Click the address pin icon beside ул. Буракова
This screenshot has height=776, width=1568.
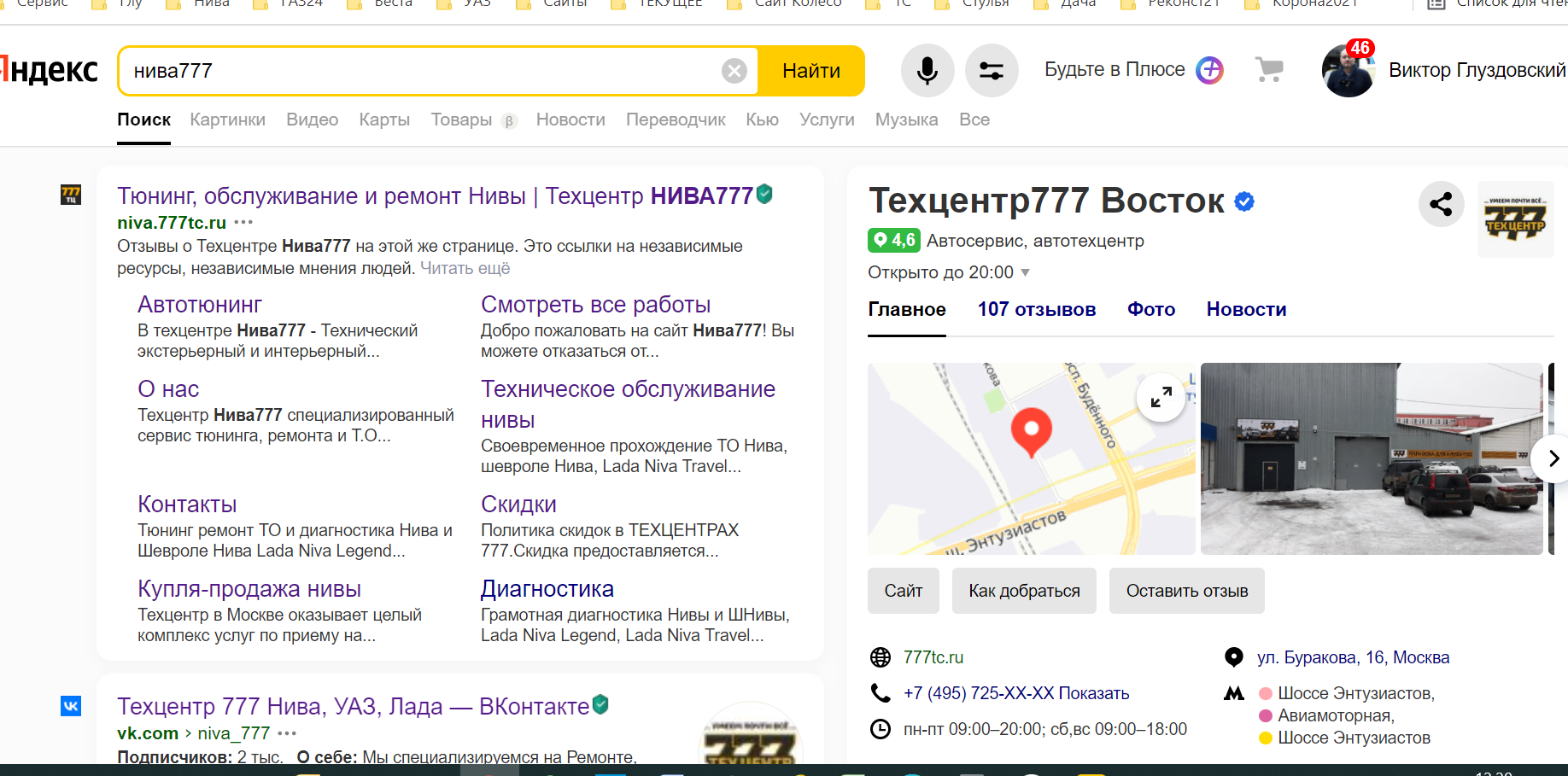[1234, 657]
